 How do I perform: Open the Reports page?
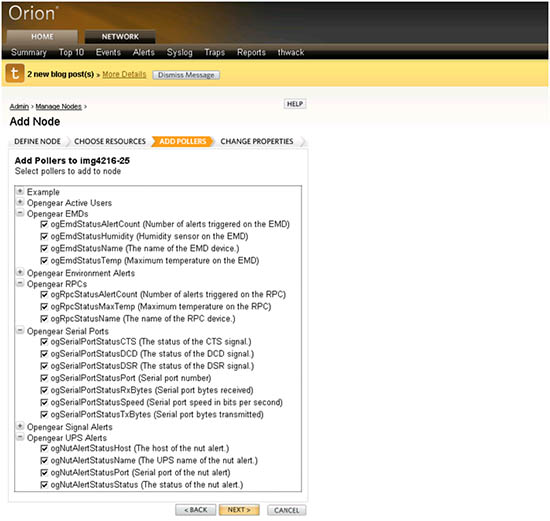point(251,52)
